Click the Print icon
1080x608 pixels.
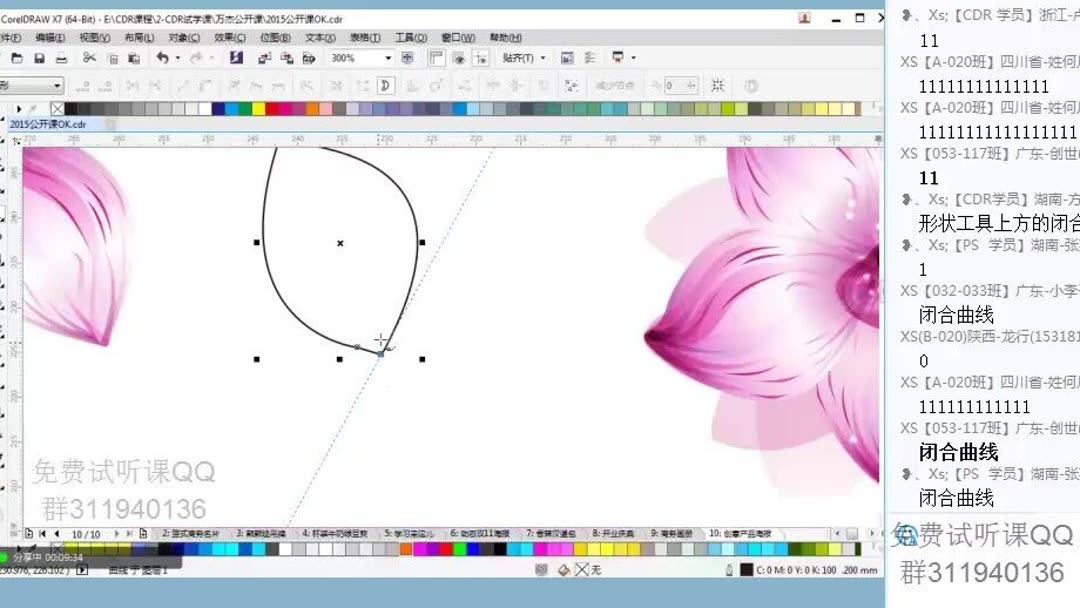coord(62,58)
